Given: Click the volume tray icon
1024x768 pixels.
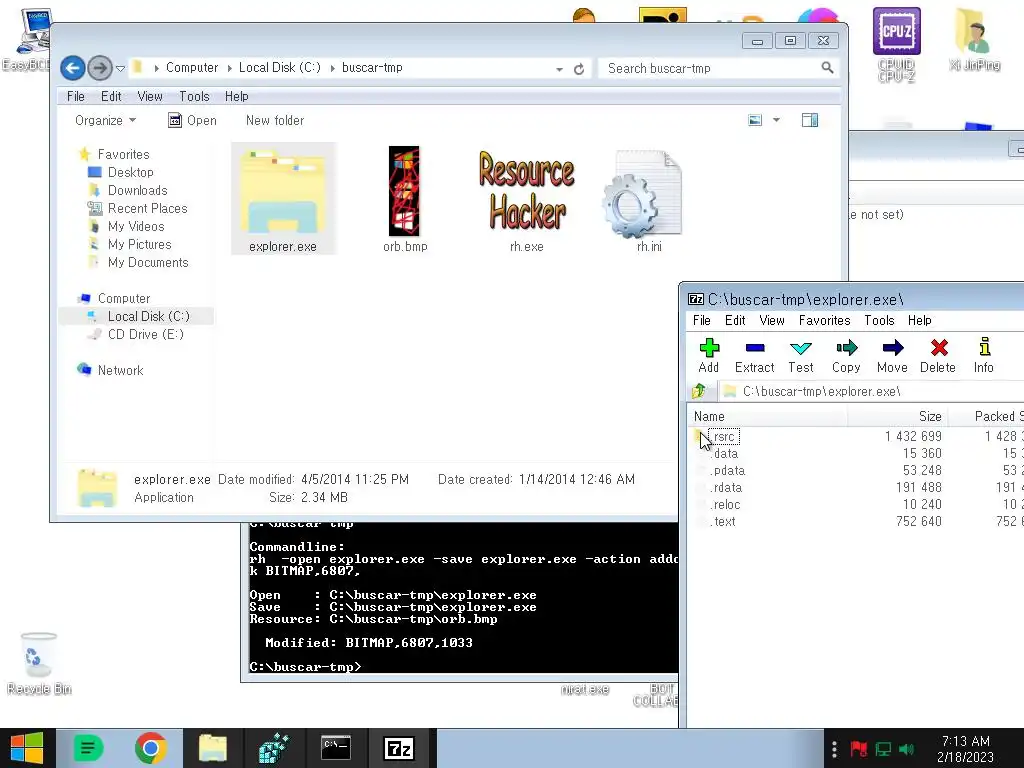Looking at the screenshot, I should point(906,749).
